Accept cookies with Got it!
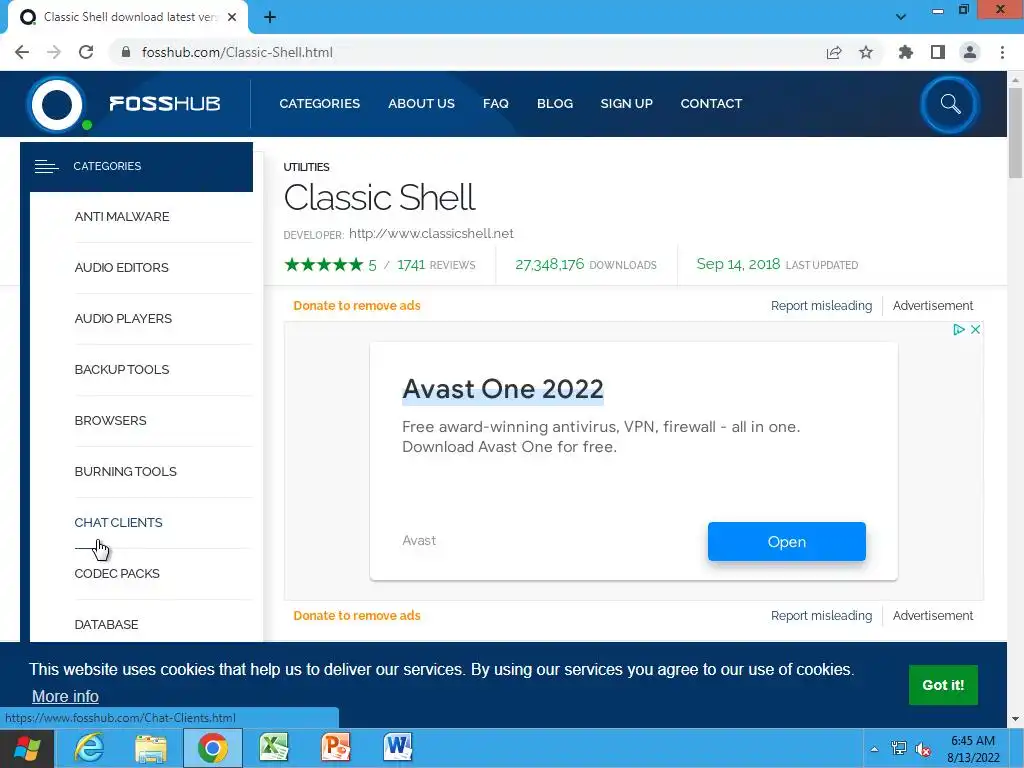 pyautogui.click(x=943, y=685)
